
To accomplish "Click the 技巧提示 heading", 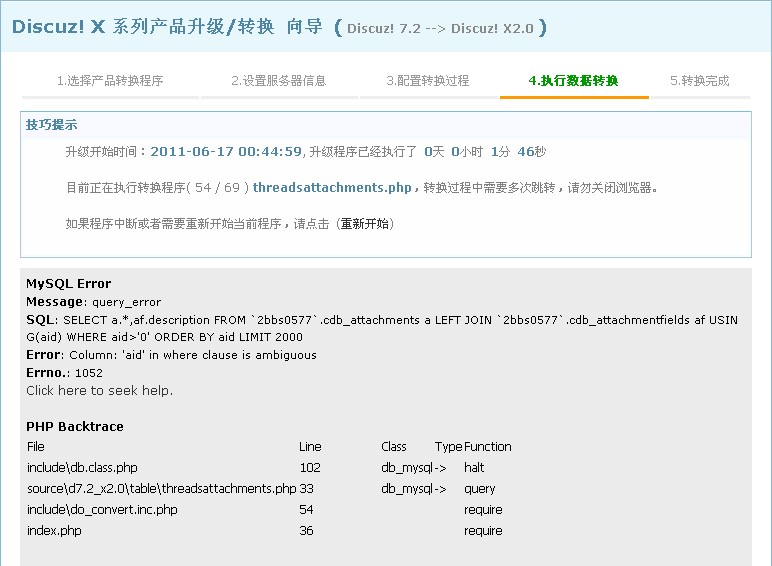I will coord(51,125).
